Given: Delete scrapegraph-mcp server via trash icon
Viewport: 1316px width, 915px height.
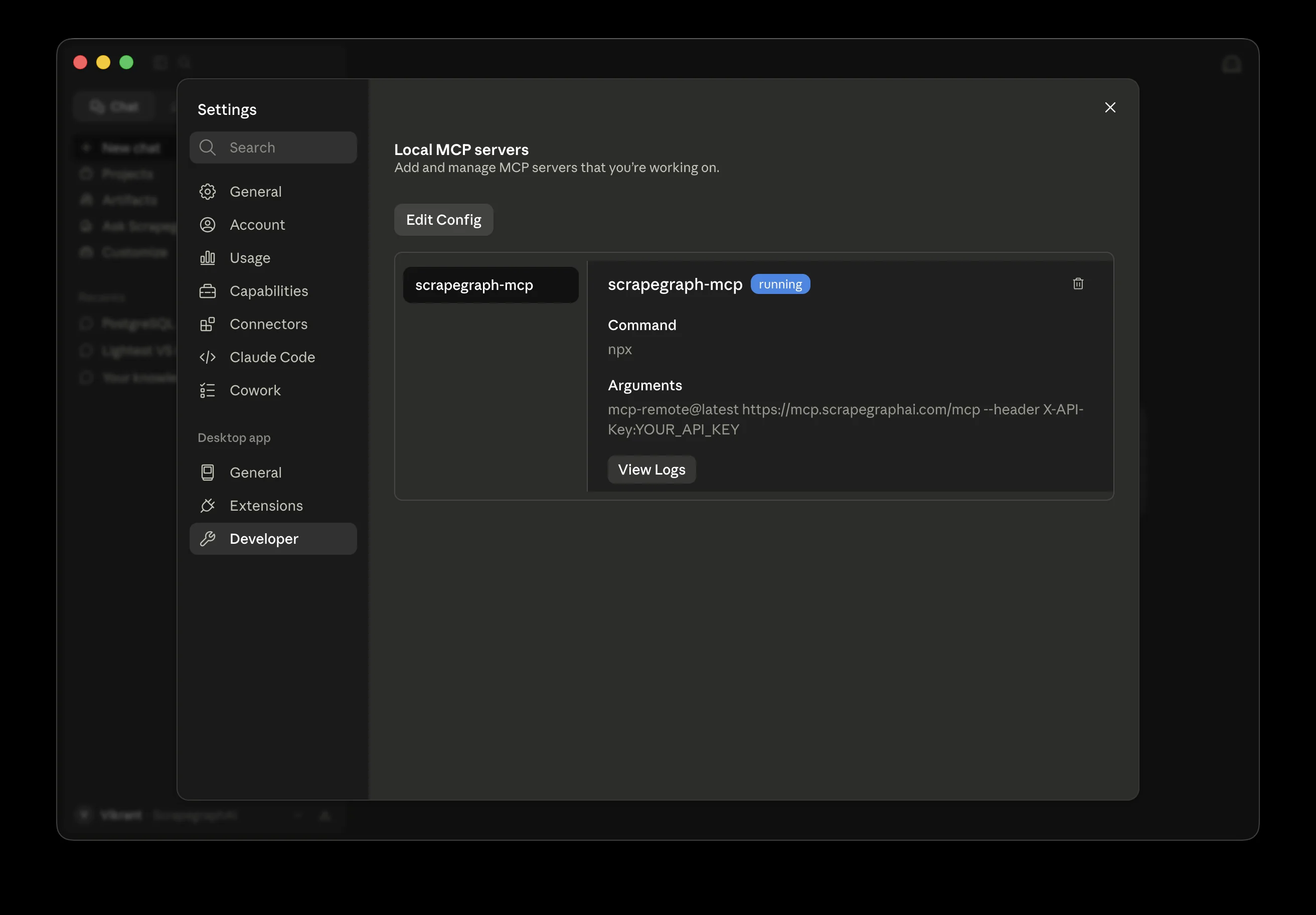Looking at the screenshot, I should click(1078, 284).
